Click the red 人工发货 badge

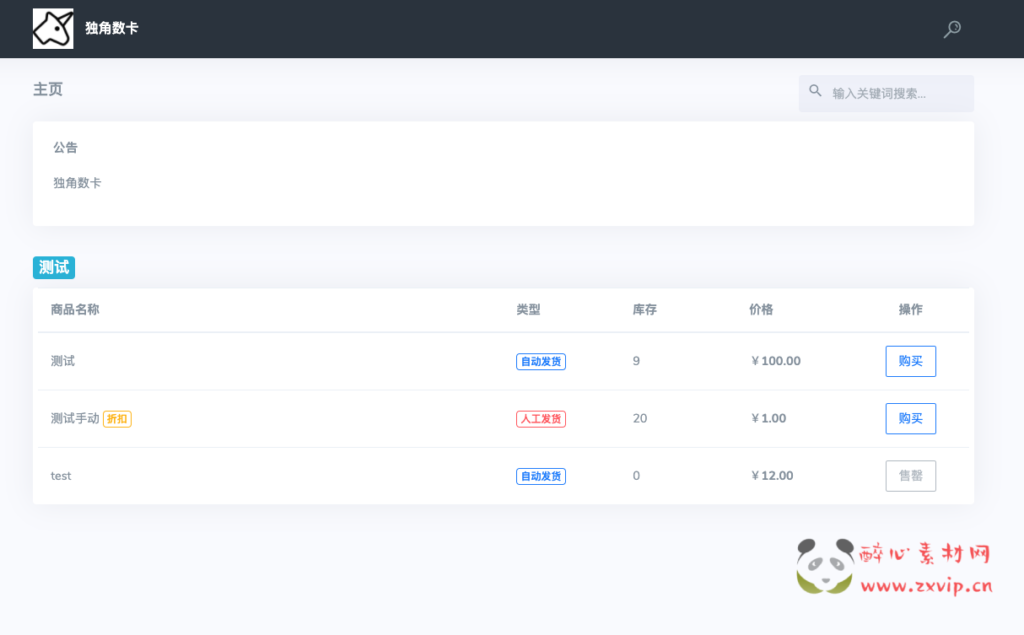(540, 419)
